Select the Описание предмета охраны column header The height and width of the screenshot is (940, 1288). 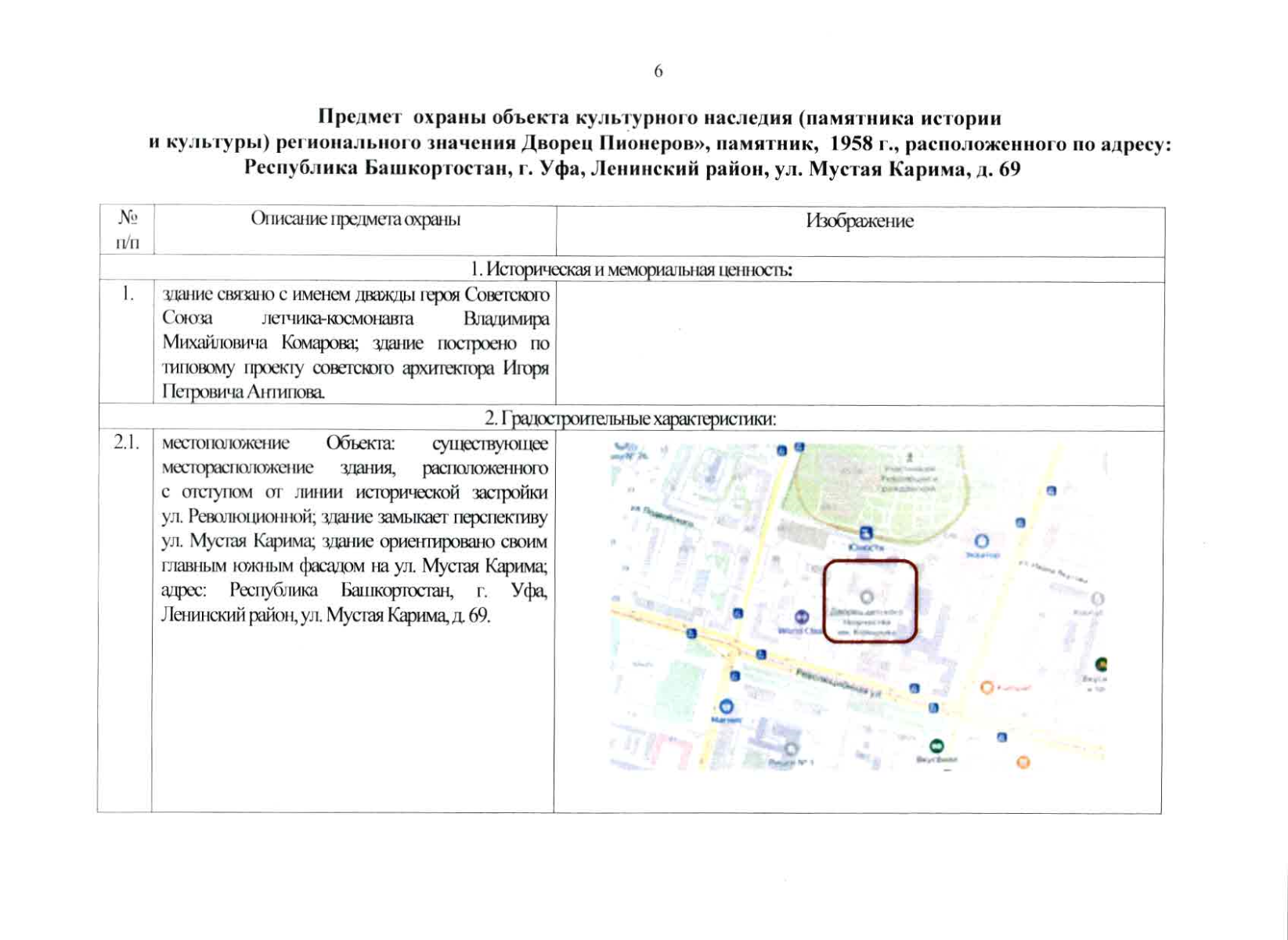click(356, 219)
